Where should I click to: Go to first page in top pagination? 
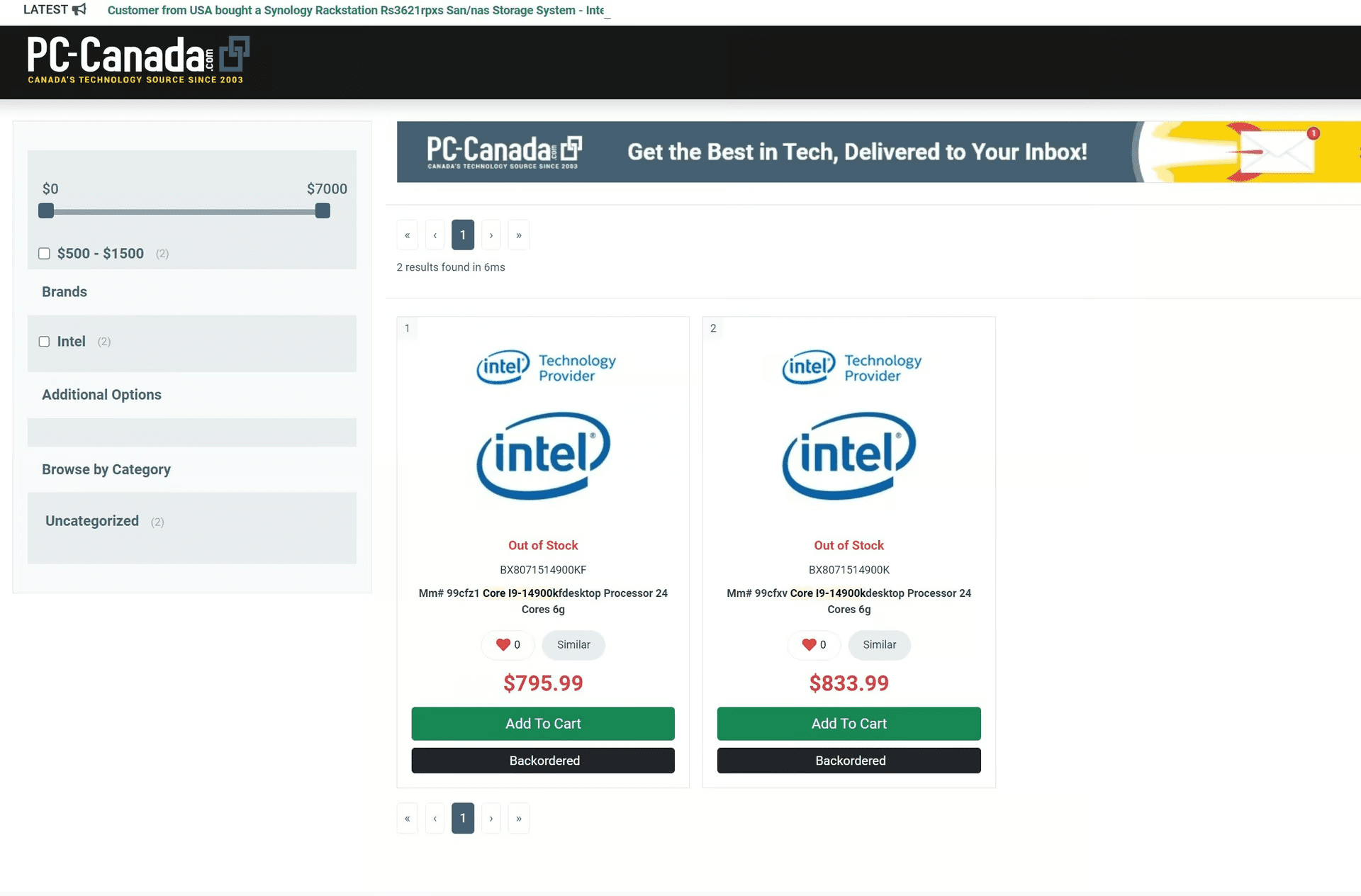407,235
